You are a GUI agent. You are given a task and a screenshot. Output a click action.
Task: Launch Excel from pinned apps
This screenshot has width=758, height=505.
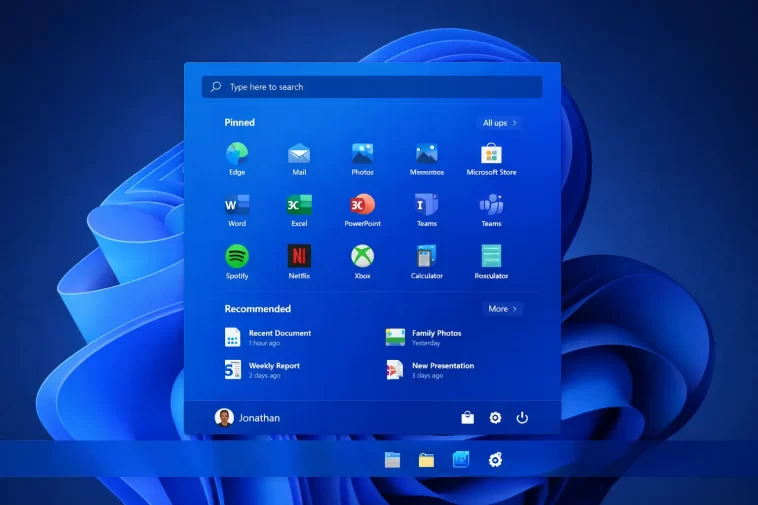tap(299, 211)
